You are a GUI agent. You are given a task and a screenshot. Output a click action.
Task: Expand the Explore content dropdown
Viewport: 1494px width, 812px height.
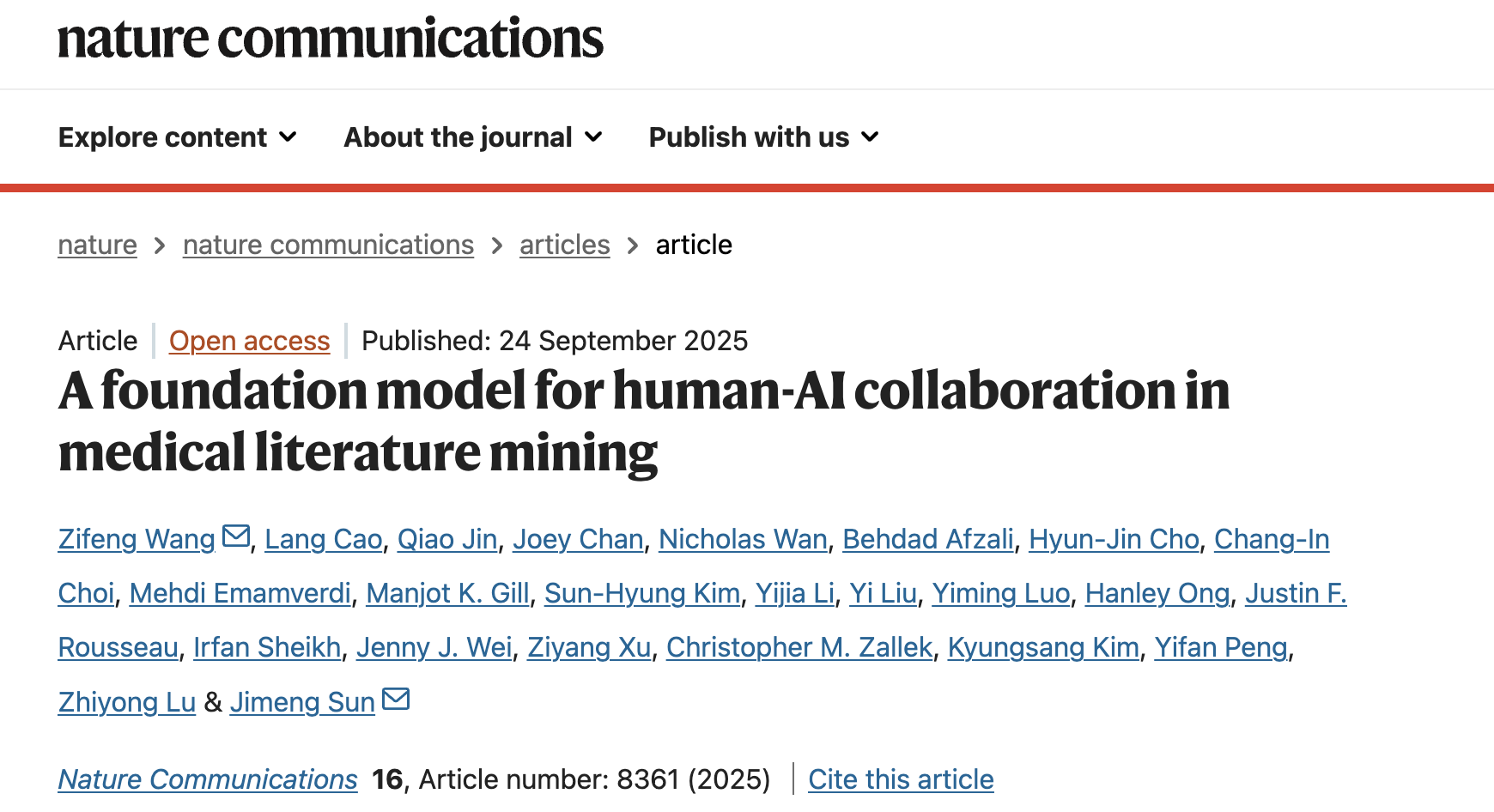point(176,137)
